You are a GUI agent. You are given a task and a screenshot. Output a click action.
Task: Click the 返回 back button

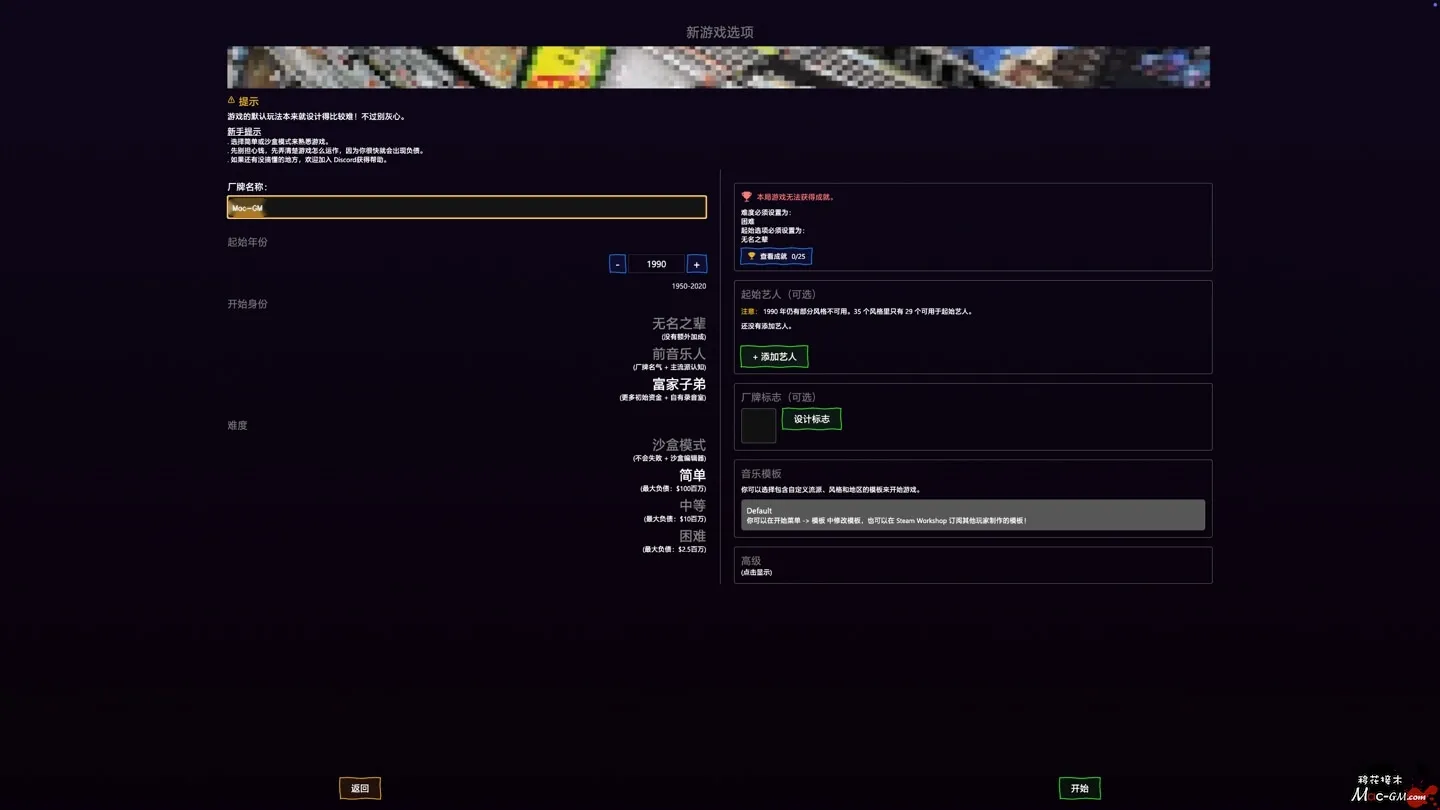pyautogui.click(x=360, y=788)
